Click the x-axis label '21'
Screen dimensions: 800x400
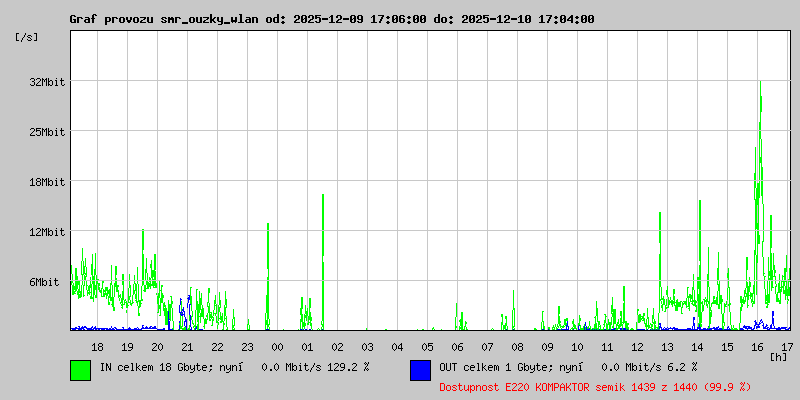tap(187, 347)
